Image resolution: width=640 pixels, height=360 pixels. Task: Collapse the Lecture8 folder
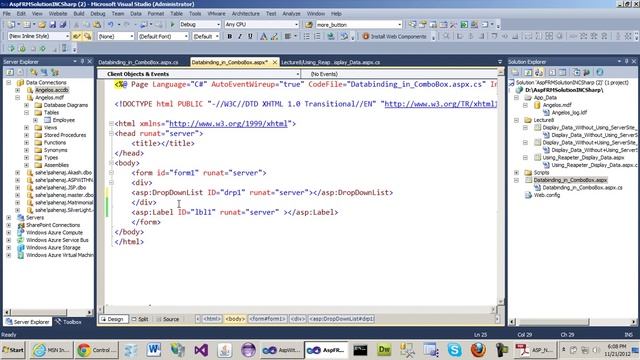click(516, 120)
